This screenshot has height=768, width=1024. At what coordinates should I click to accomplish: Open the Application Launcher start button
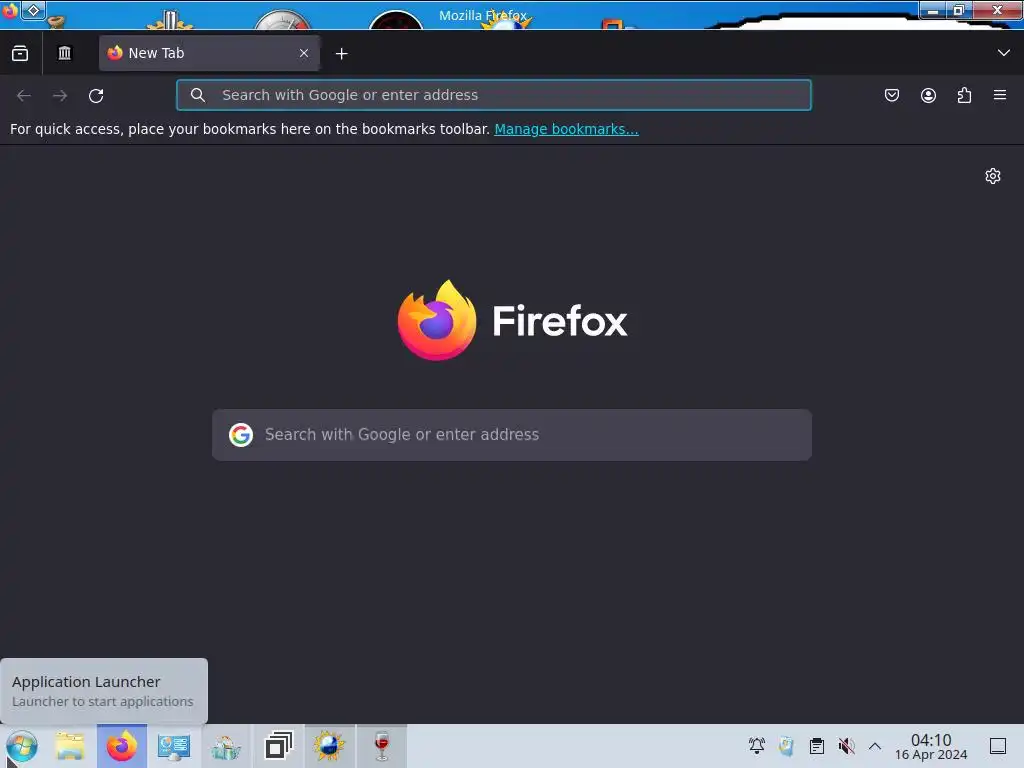(22, 746)
